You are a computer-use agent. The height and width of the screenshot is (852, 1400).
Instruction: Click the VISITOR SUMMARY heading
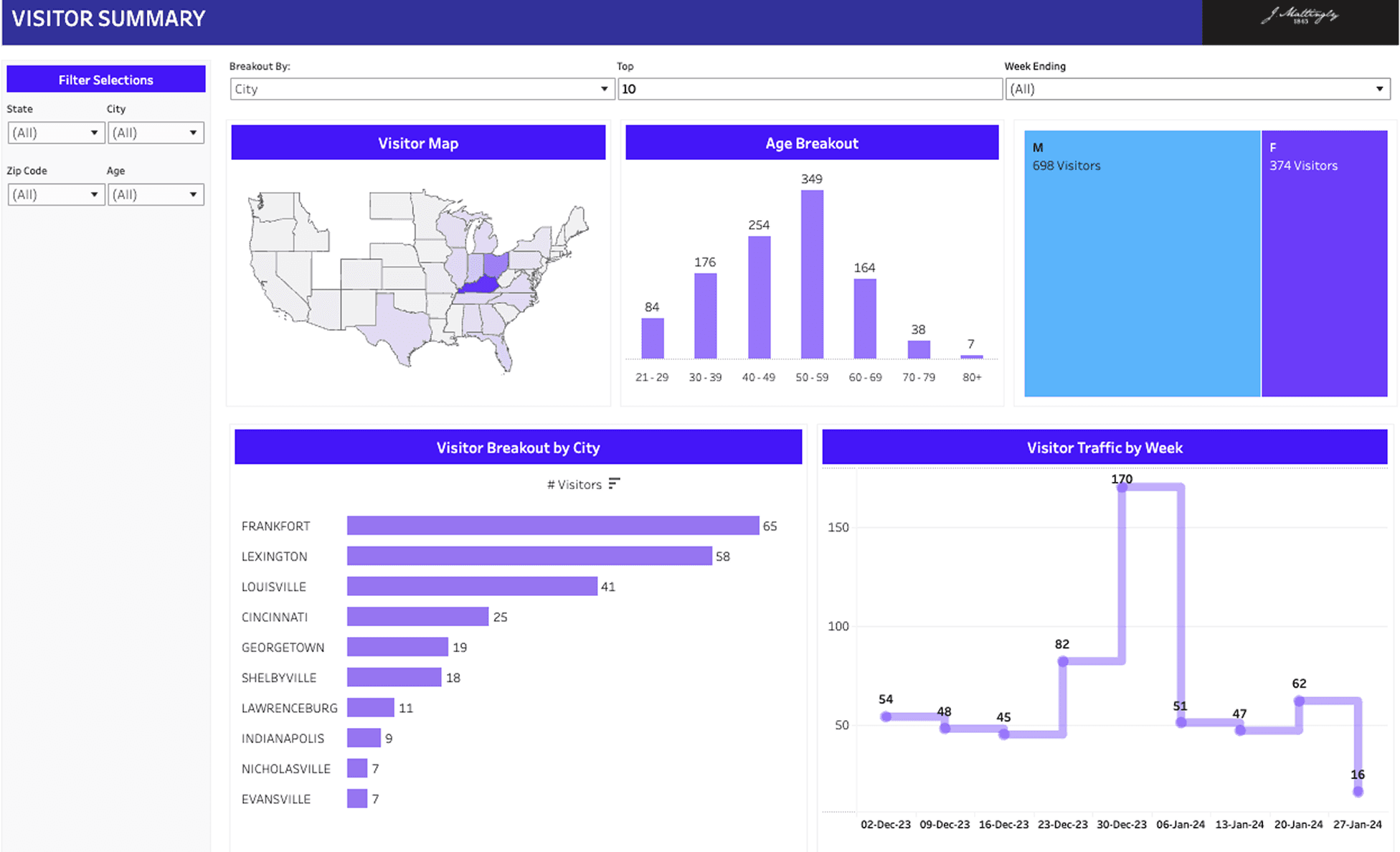point(109,19)
